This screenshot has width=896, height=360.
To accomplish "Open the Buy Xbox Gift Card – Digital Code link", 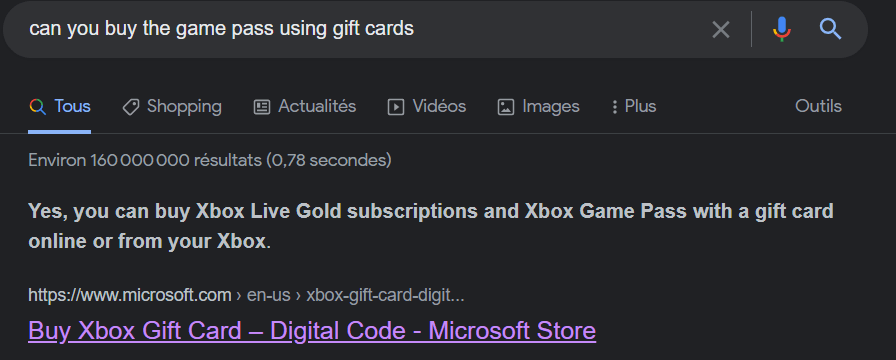I will [x=312, y=331].
